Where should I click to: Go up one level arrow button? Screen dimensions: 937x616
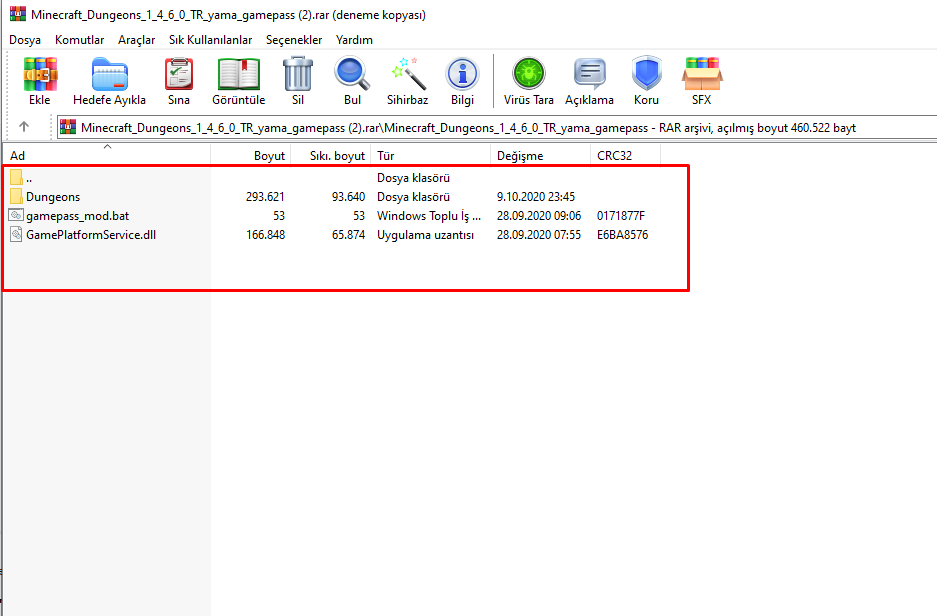24,126
